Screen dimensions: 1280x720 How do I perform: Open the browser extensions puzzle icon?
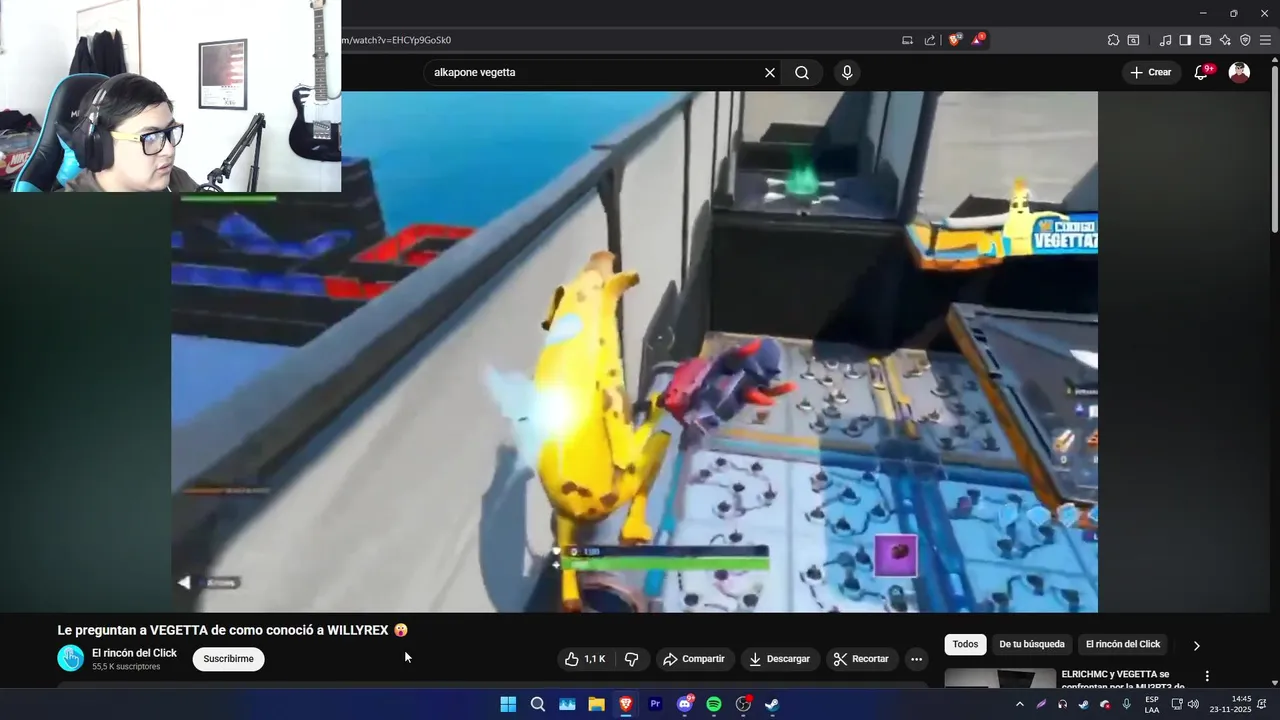pyautogui.click(x=1113, y=40)
